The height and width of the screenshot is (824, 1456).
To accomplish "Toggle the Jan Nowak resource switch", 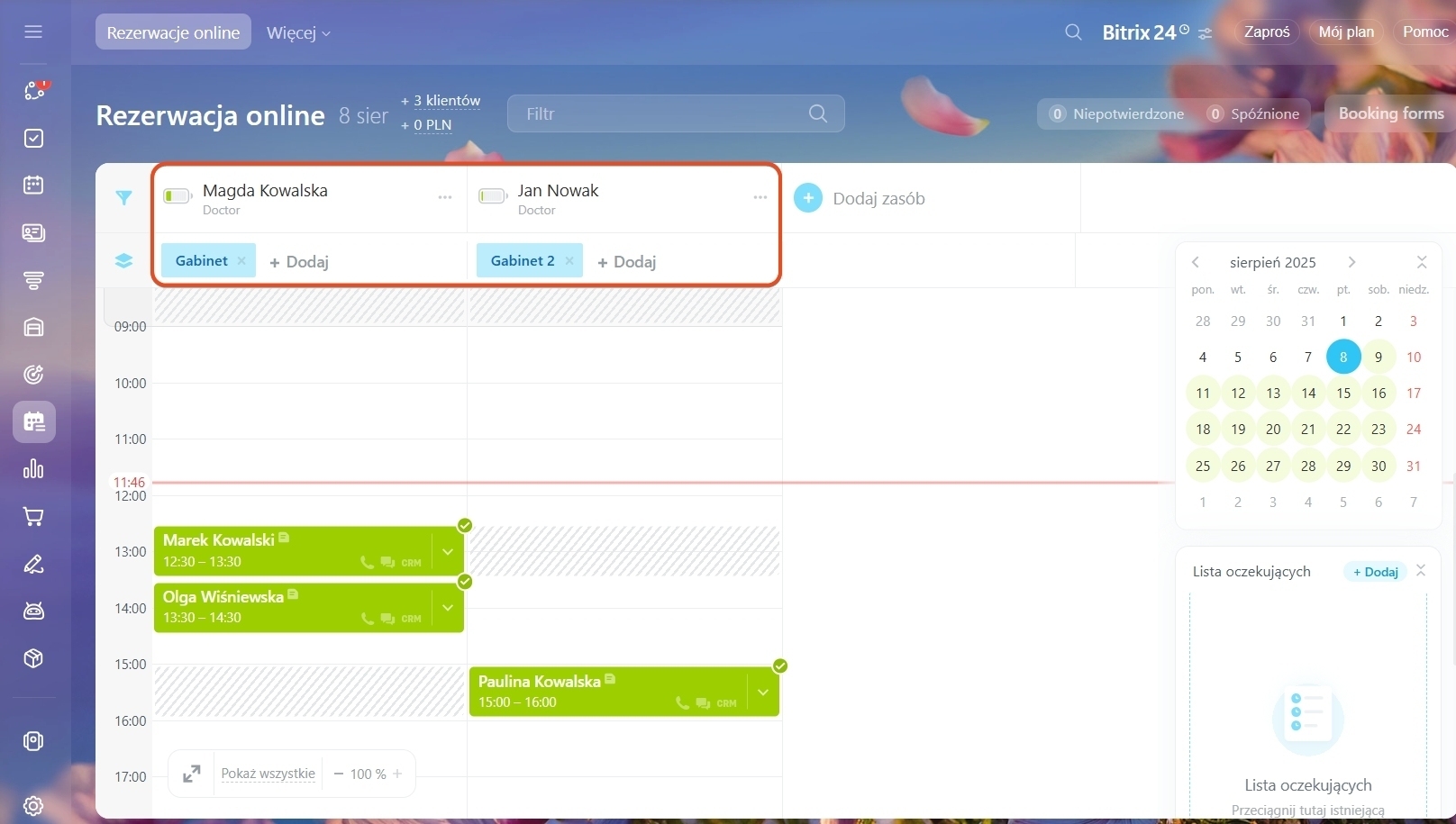I will coord(493,196).
